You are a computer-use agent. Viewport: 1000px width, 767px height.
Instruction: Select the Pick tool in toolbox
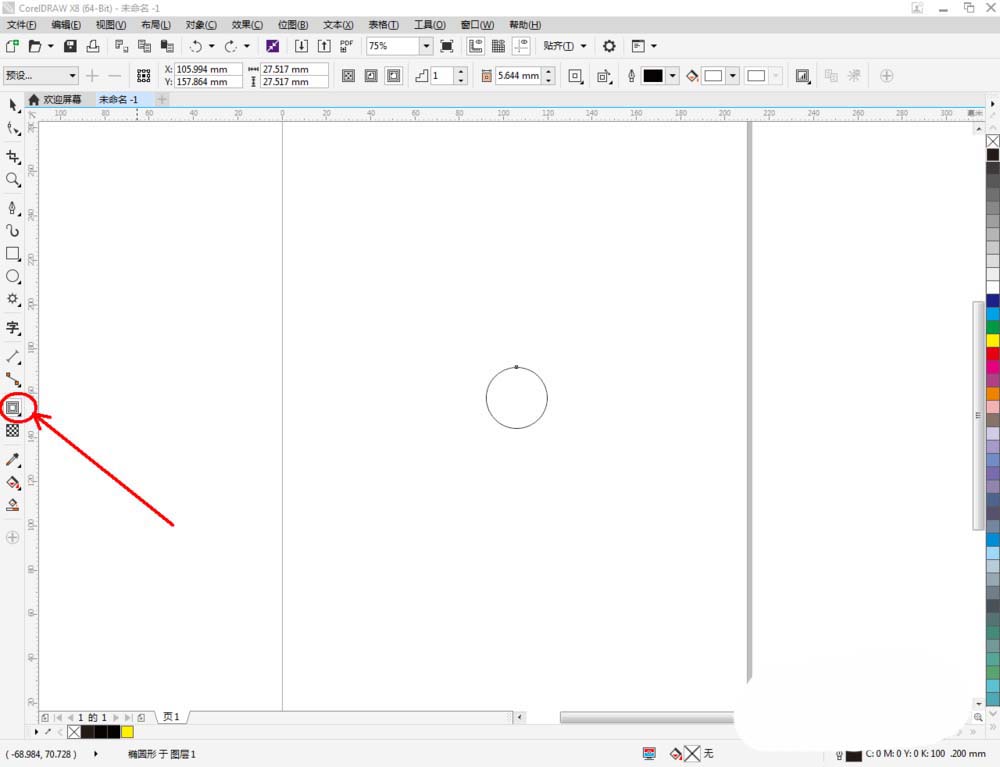(x=13, y=105)
